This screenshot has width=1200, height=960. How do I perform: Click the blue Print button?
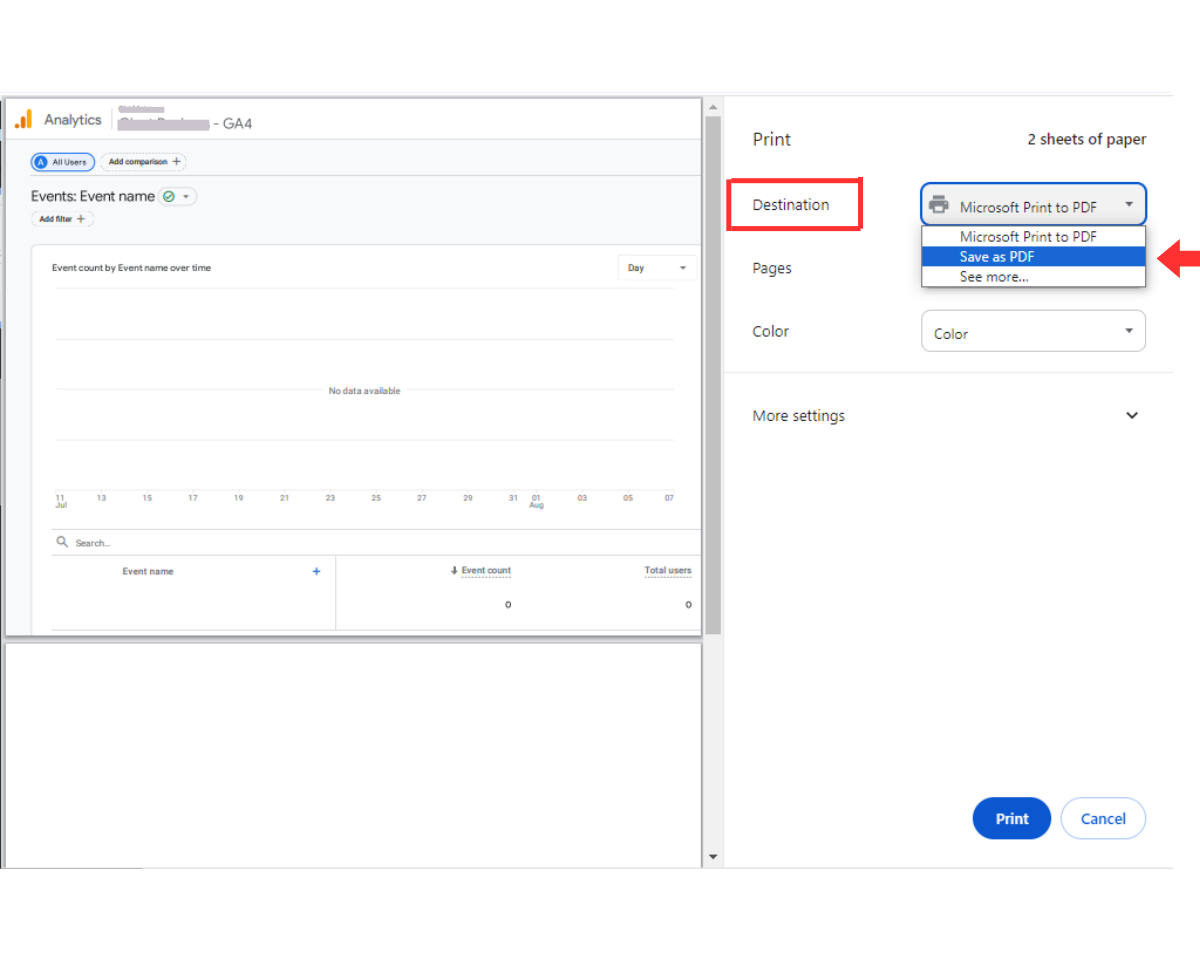tap(1011, 818)
